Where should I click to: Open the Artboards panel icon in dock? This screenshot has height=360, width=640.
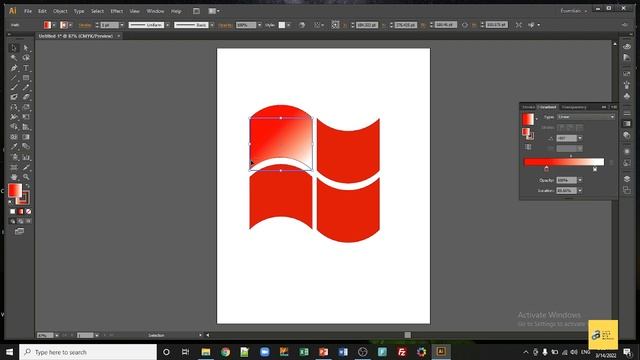[x=627, y=190]
